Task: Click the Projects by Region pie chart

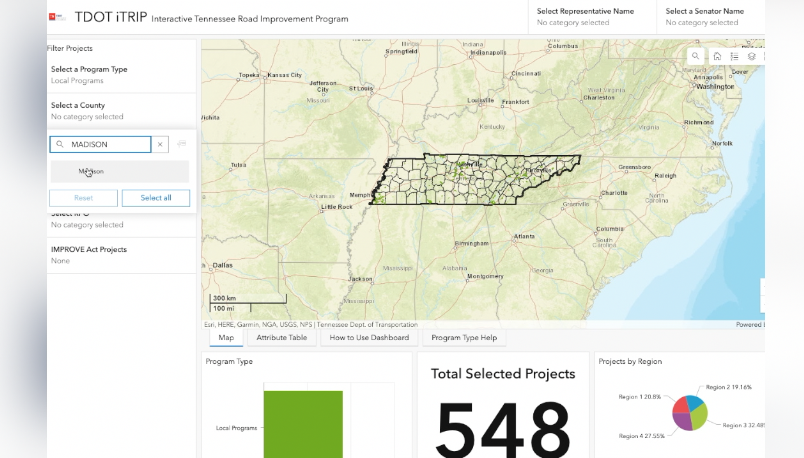Action: click(689, 411)
